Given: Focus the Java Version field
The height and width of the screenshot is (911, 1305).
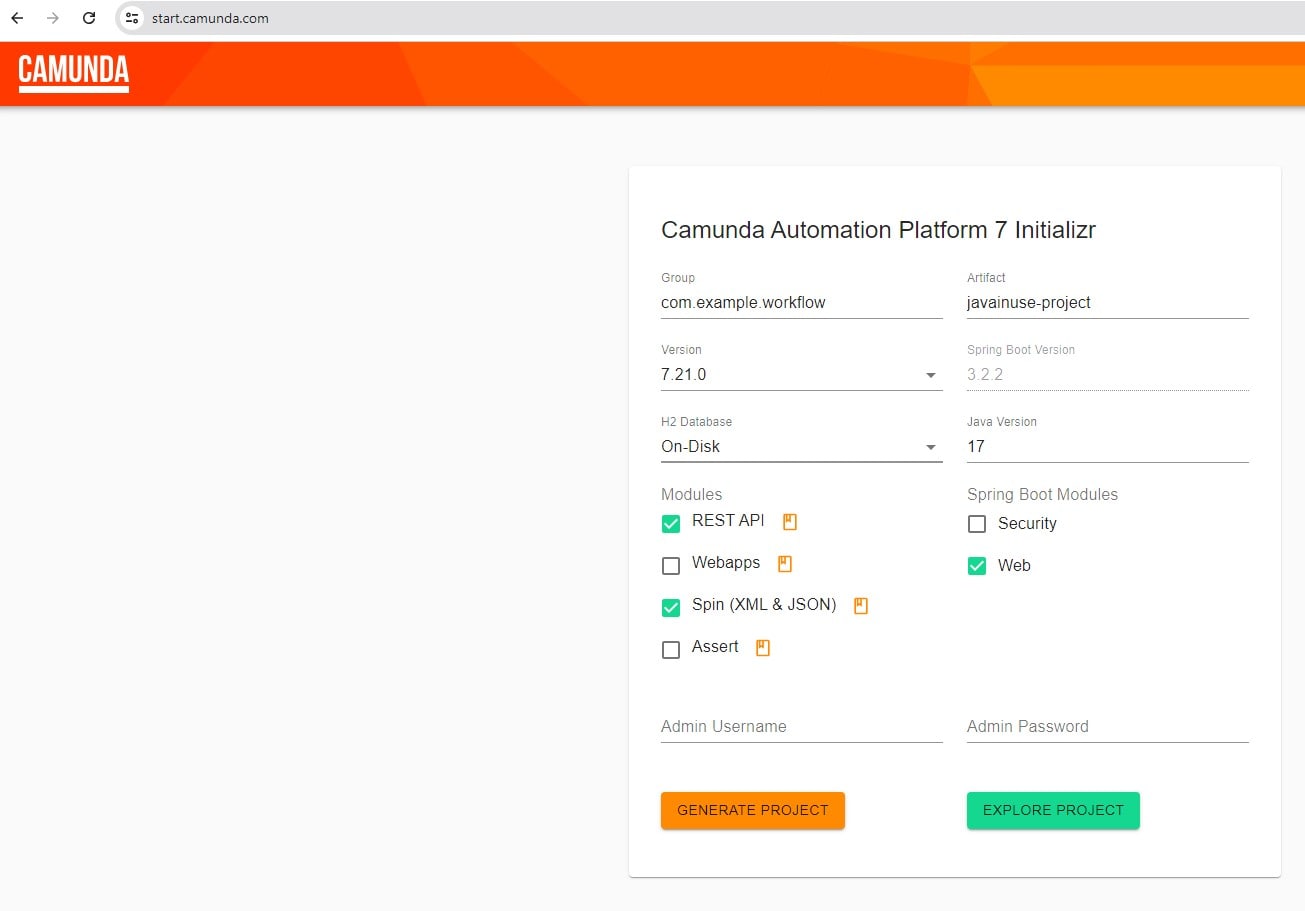Looking at the screenshot, I should tap(1107, 447).
